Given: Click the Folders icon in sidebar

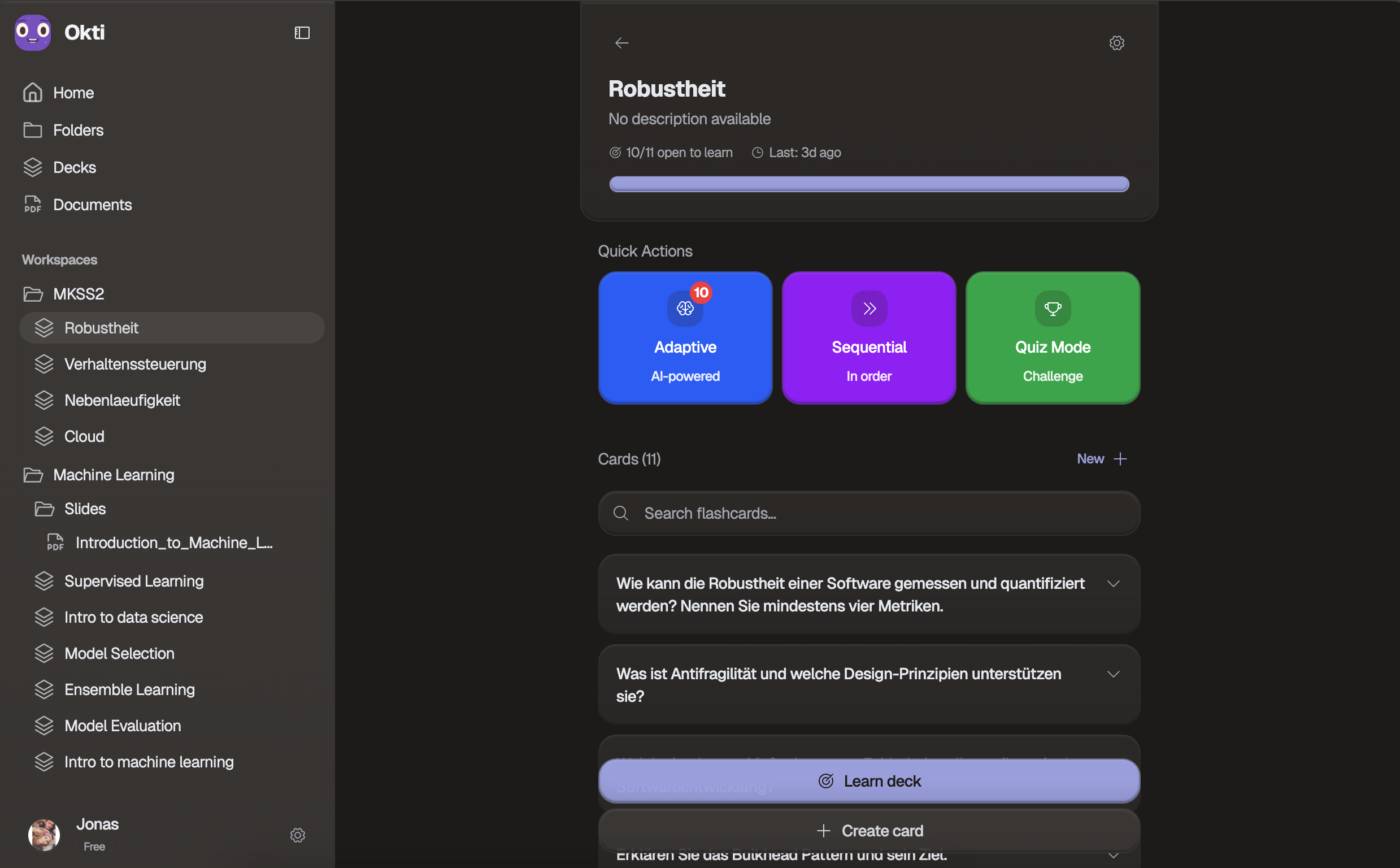Looking at the screenshot, I should [33, 130].
